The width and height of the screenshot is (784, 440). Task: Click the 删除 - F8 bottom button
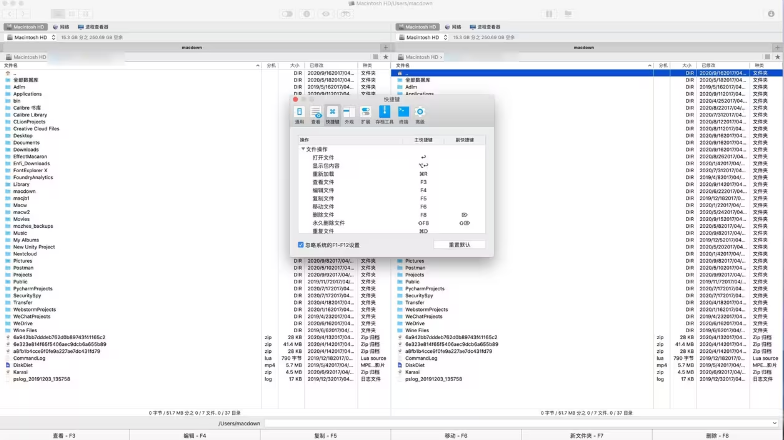click(718, 436)
